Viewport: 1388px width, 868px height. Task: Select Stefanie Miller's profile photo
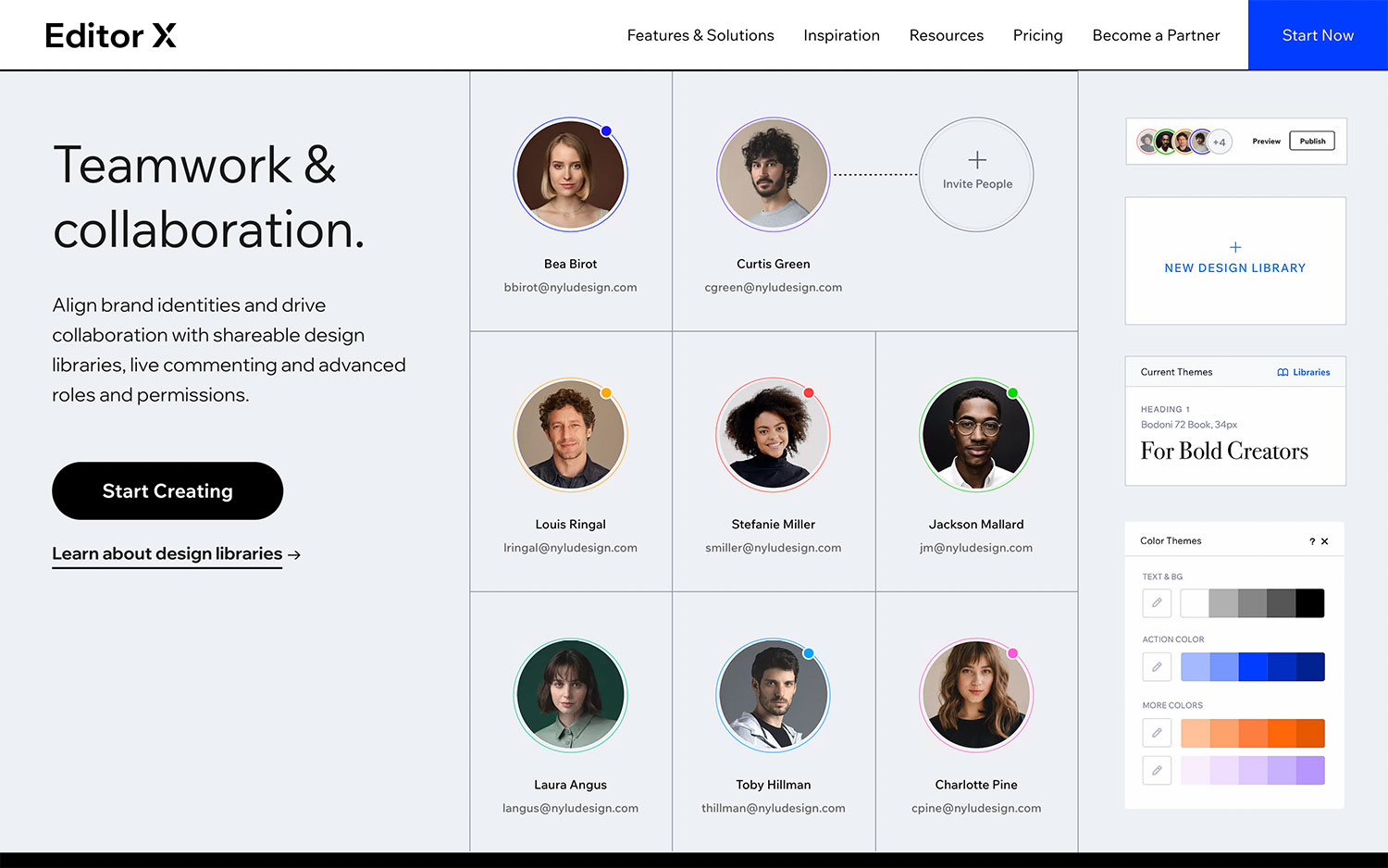pyautogui.click(x=773, y=435)
